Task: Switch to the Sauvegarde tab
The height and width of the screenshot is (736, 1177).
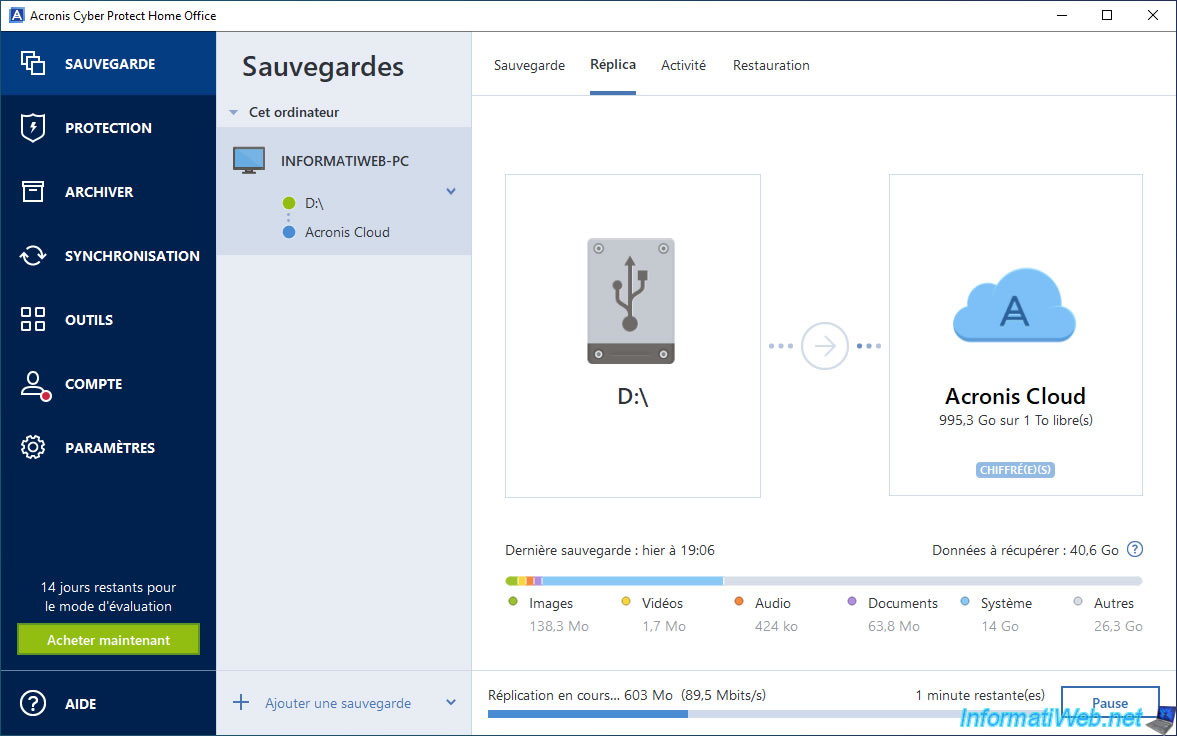Action: pyautogui.click(x=529, y=65)
